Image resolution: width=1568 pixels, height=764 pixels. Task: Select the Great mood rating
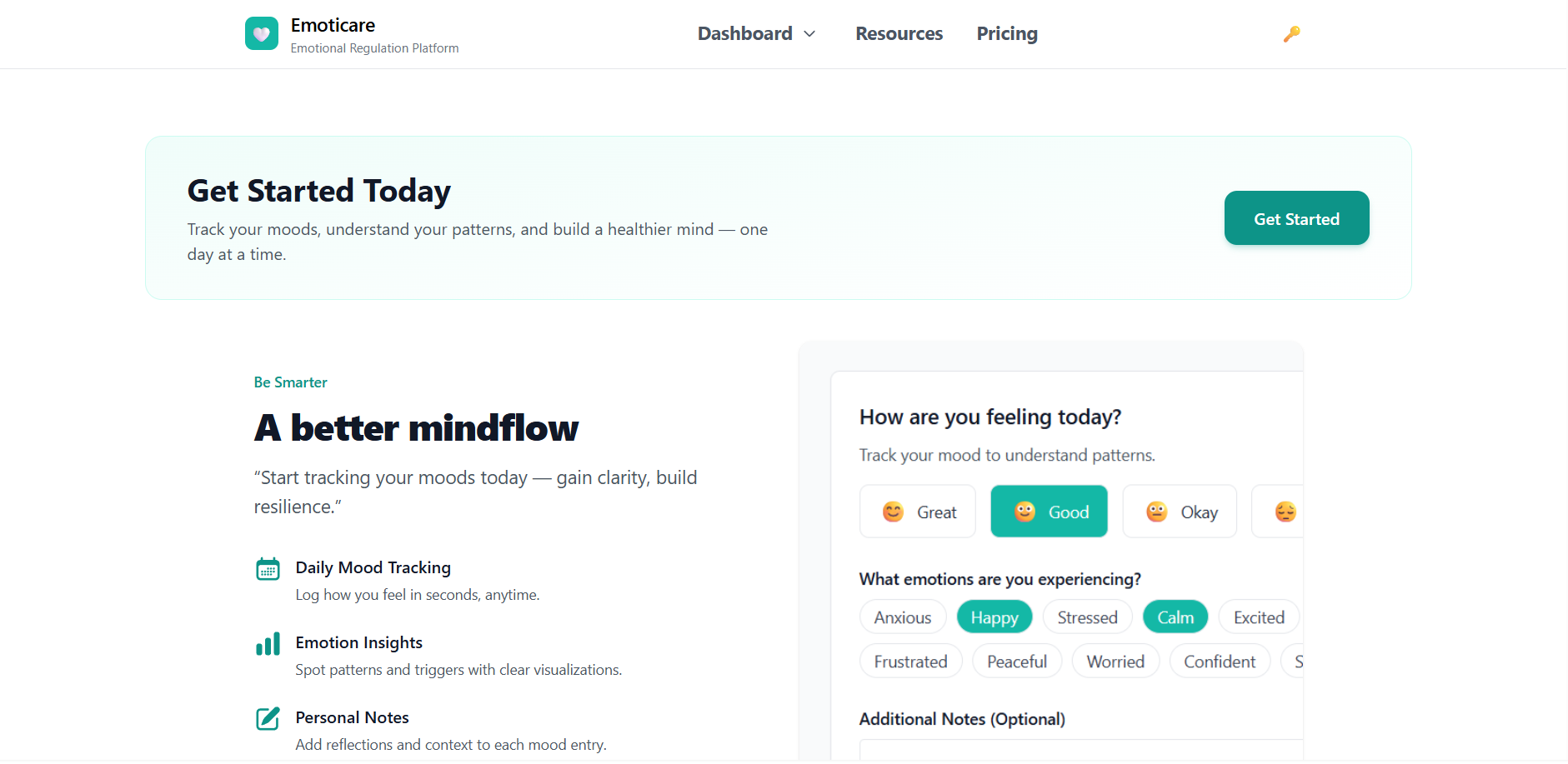(x=918, y=512)
